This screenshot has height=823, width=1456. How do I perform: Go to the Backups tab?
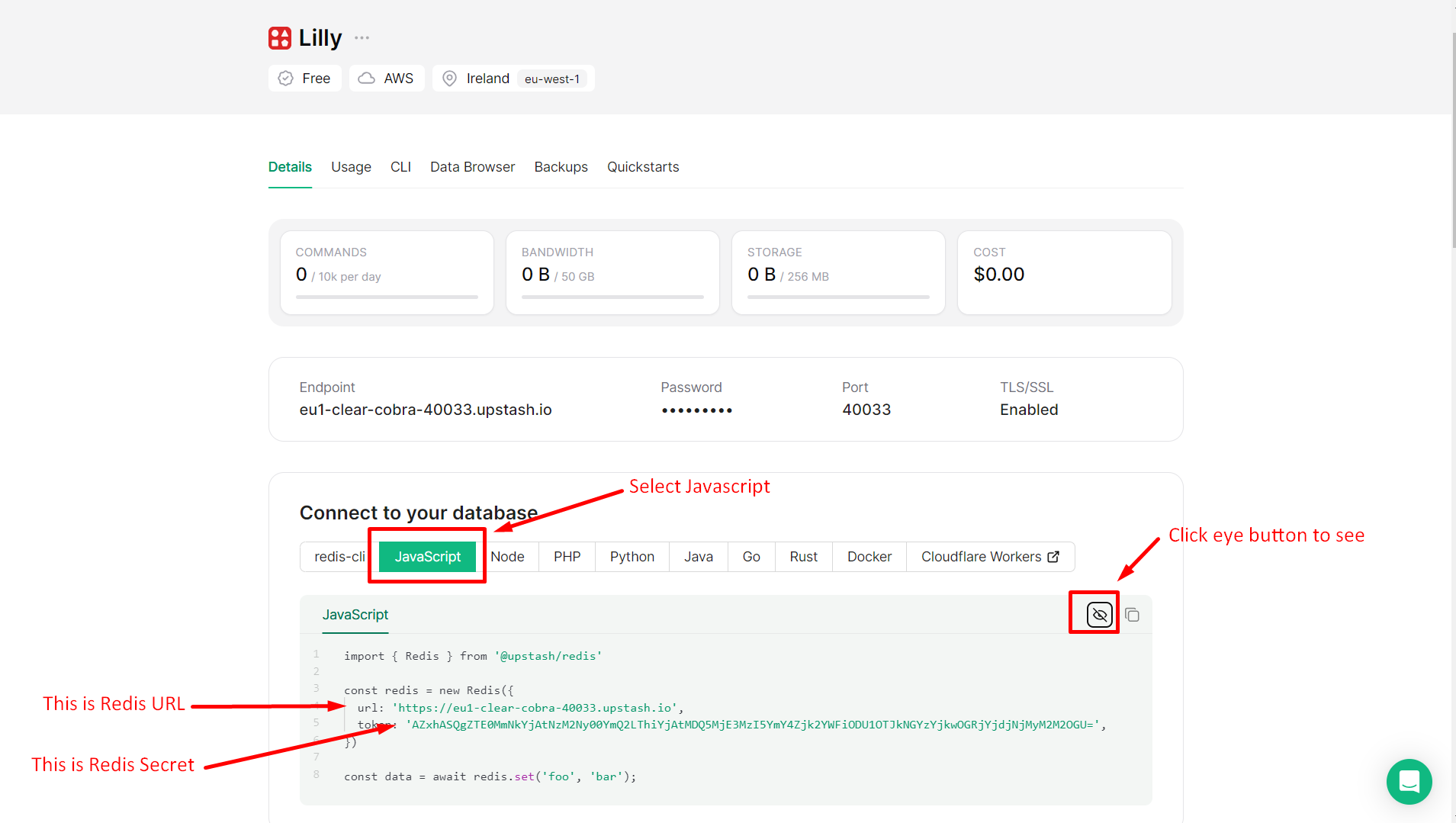[x=561, y=167]
